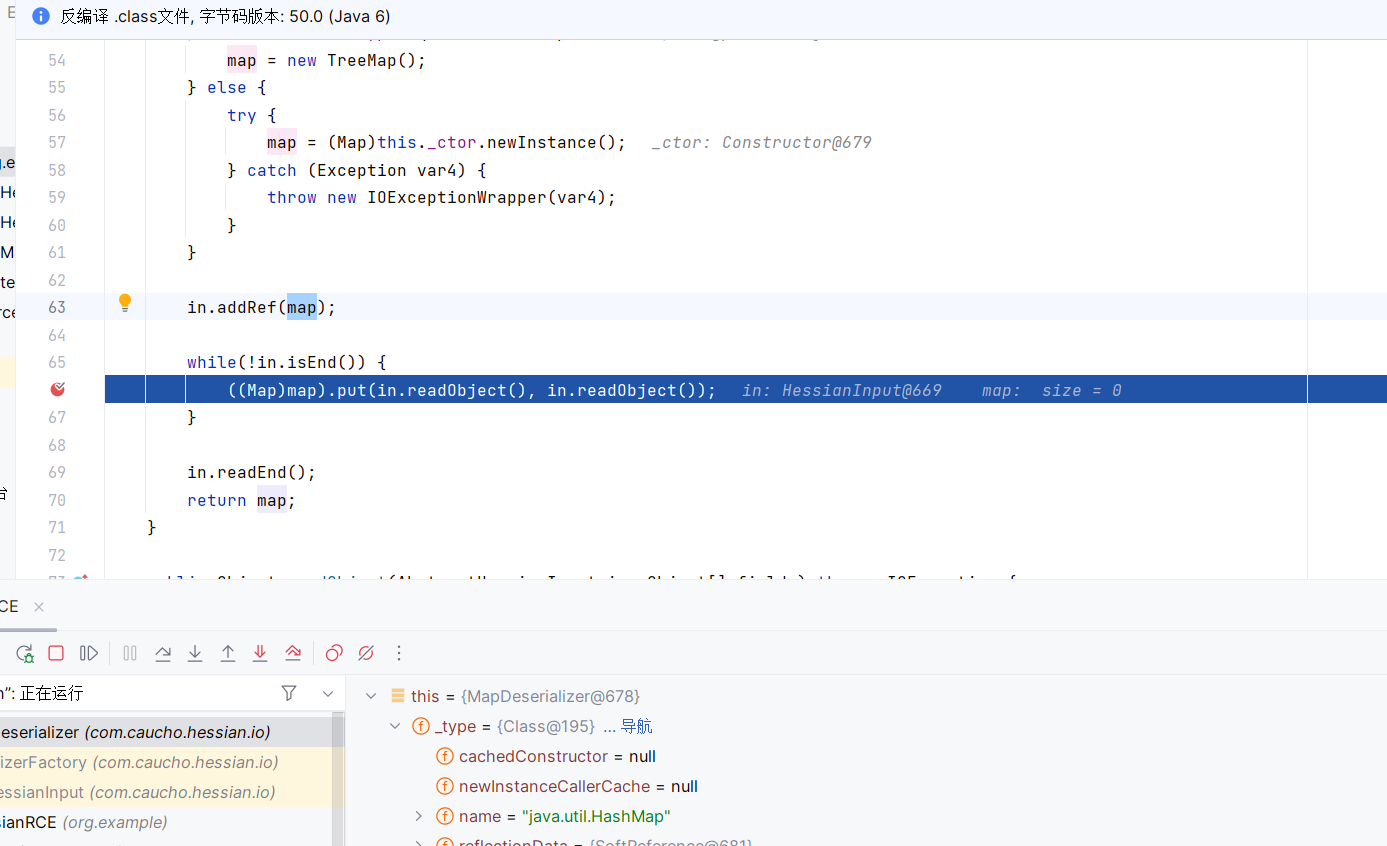
Task: Click the lightbulb quick-fix icon on line 63
Action: [x=125, y=303]
